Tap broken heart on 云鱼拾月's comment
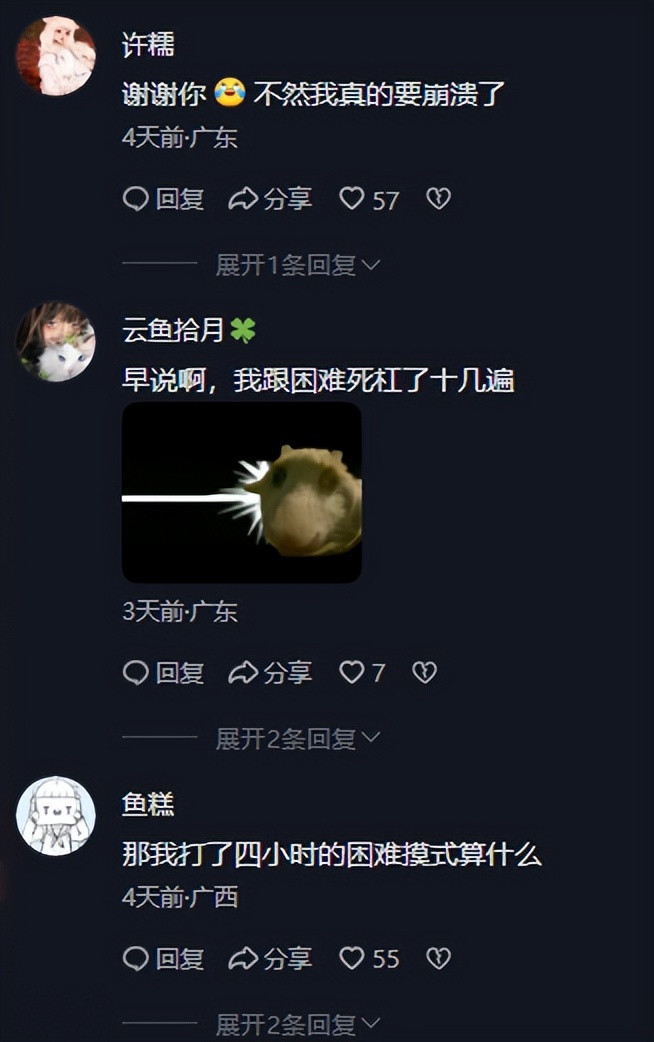Image resolution: width=654 pixels, height=1042 pixels. pos(424,672)
